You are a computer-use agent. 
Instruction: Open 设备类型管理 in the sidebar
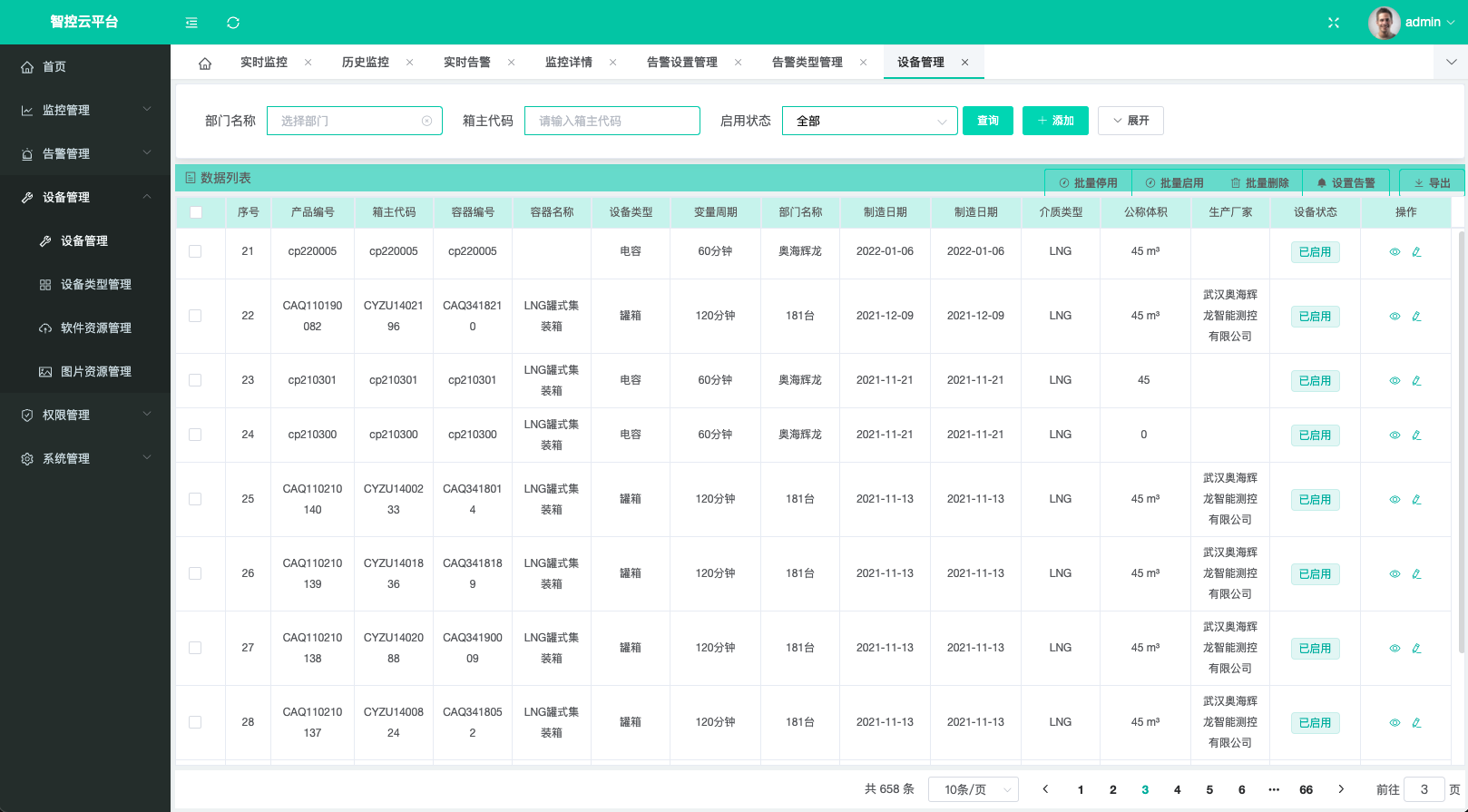click(95, 284)
